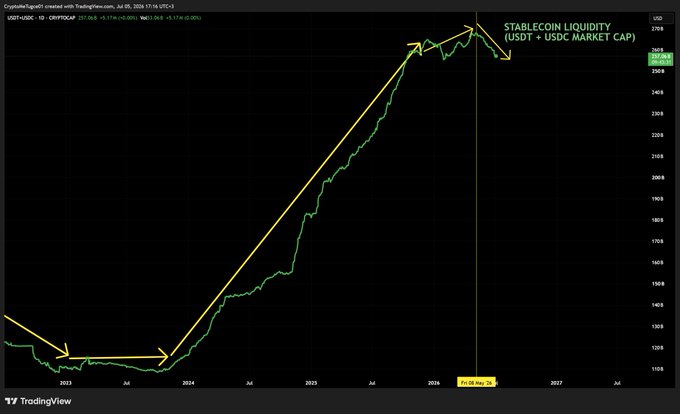Select the 257.06B current price label
The image size is (680, 414).
point(661,59)
